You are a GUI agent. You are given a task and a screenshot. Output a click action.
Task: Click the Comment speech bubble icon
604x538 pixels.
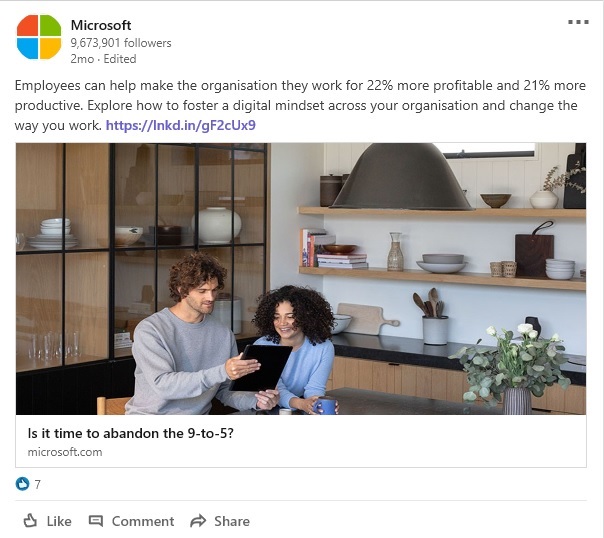(96, 521)
